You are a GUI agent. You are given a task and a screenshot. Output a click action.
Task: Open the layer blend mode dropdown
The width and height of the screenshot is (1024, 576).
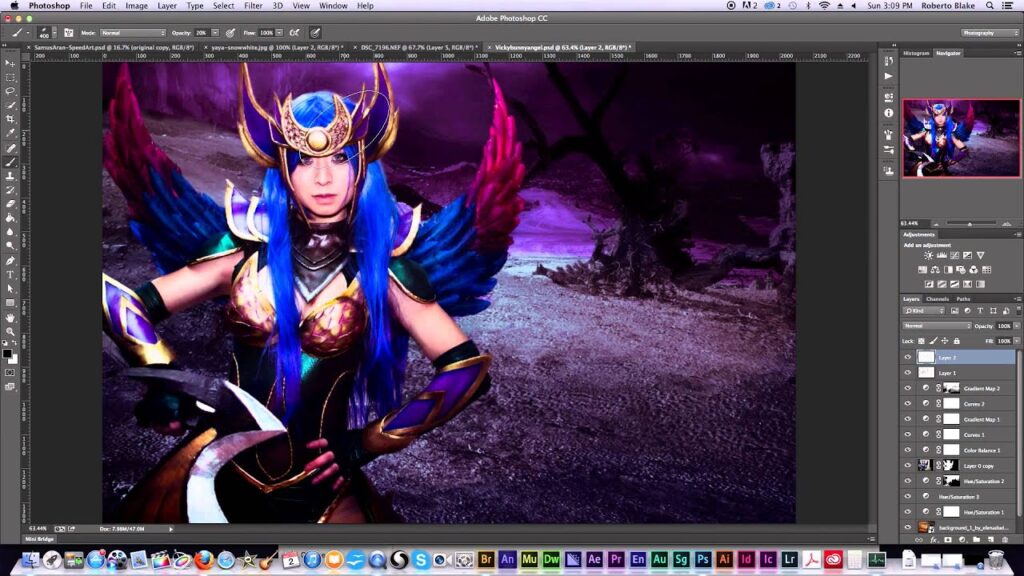pos(936,326)
